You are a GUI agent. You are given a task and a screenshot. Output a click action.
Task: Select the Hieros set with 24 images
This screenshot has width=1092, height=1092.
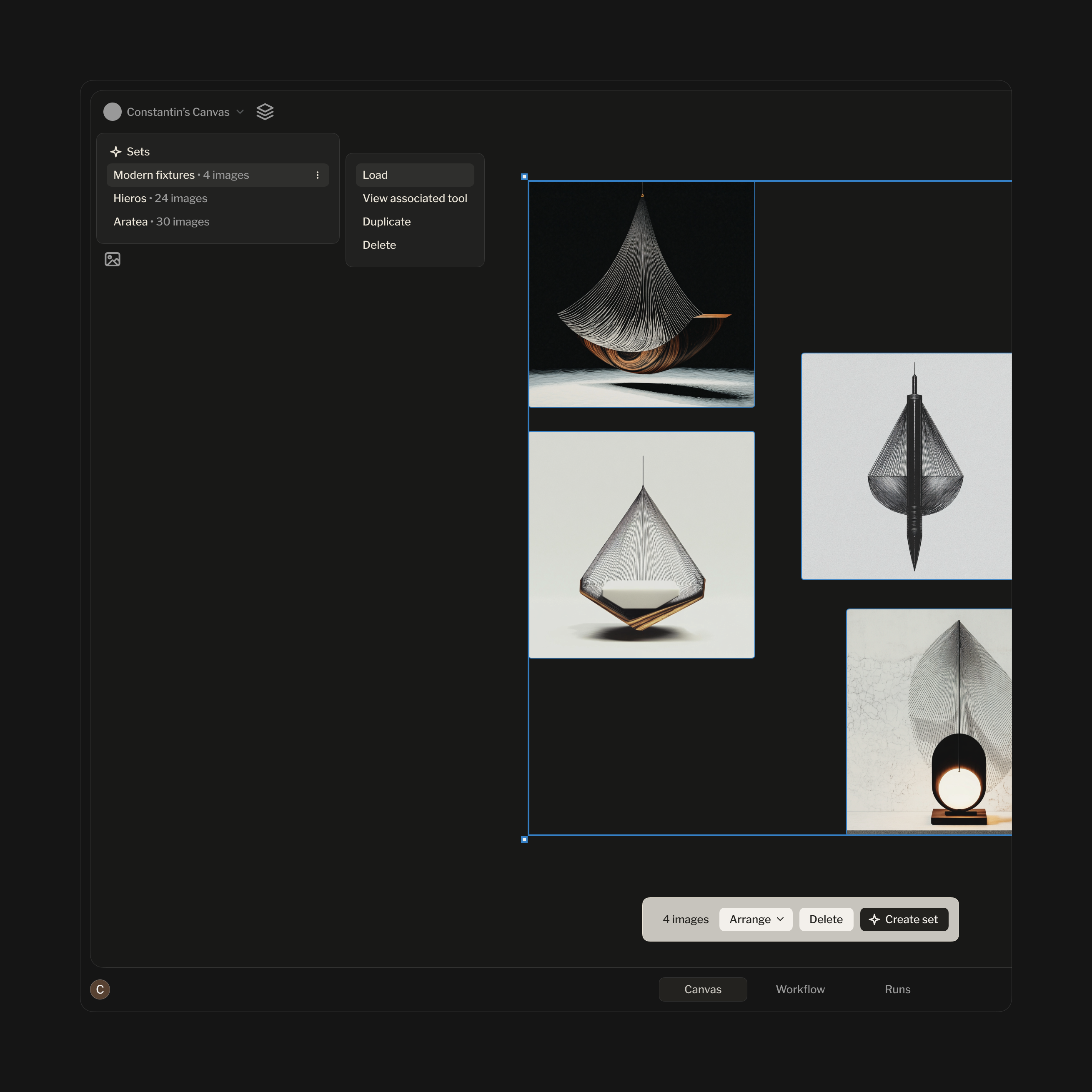point(218,198)
